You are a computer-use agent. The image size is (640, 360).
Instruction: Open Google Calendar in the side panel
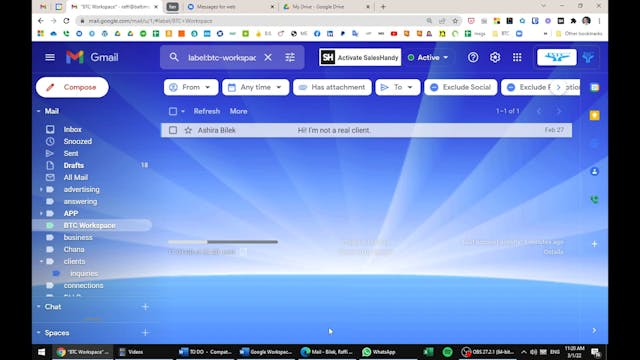(594, 87)
